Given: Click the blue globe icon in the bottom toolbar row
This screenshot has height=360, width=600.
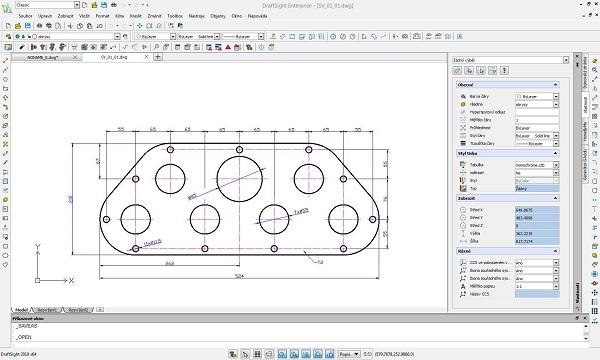Looking at the screenshot, I should tap(261, 47).
